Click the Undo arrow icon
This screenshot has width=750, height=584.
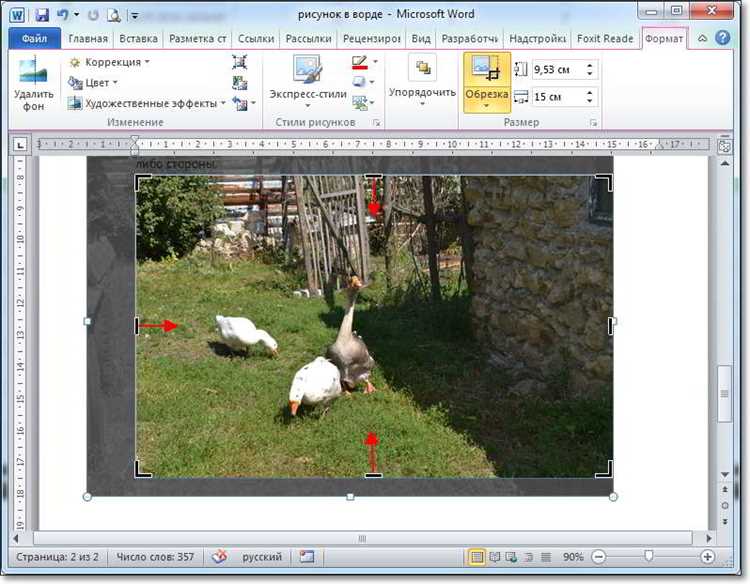(62, 15)
